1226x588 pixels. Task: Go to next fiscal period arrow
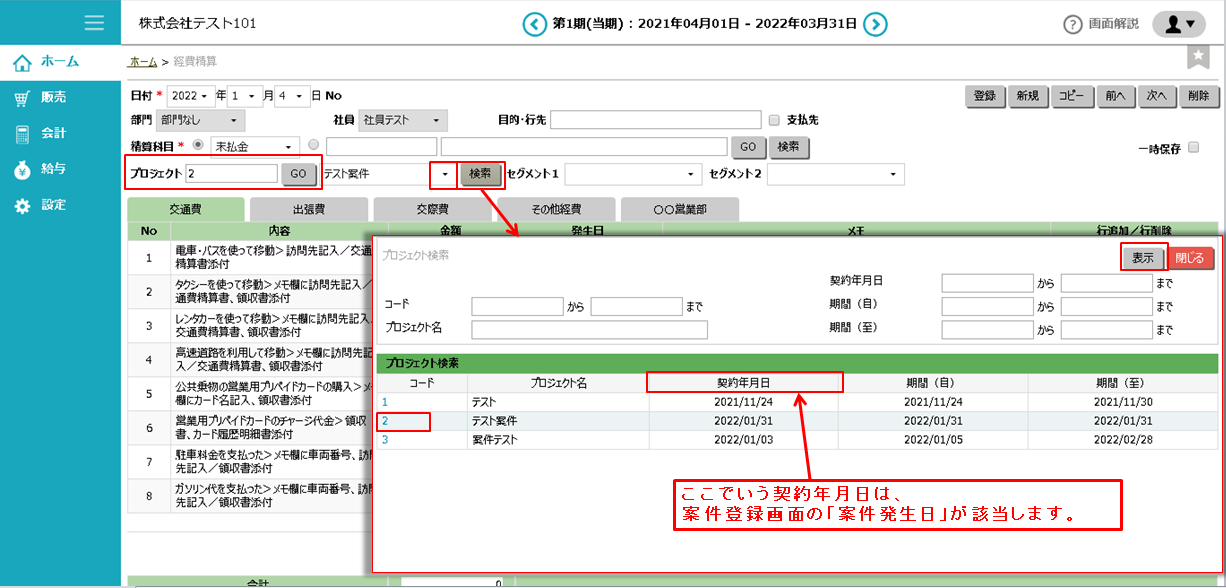(876, 24)
